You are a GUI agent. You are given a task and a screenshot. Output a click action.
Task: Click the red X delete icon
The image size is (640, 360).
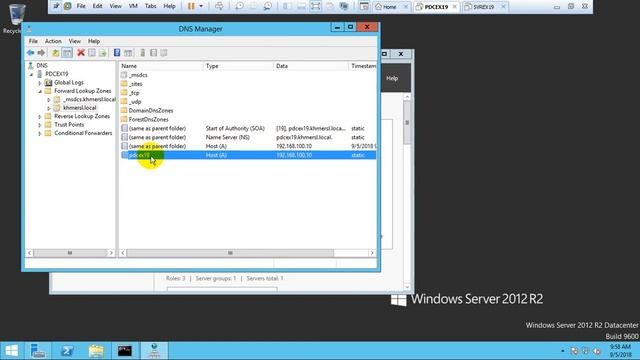pos(81,53)
